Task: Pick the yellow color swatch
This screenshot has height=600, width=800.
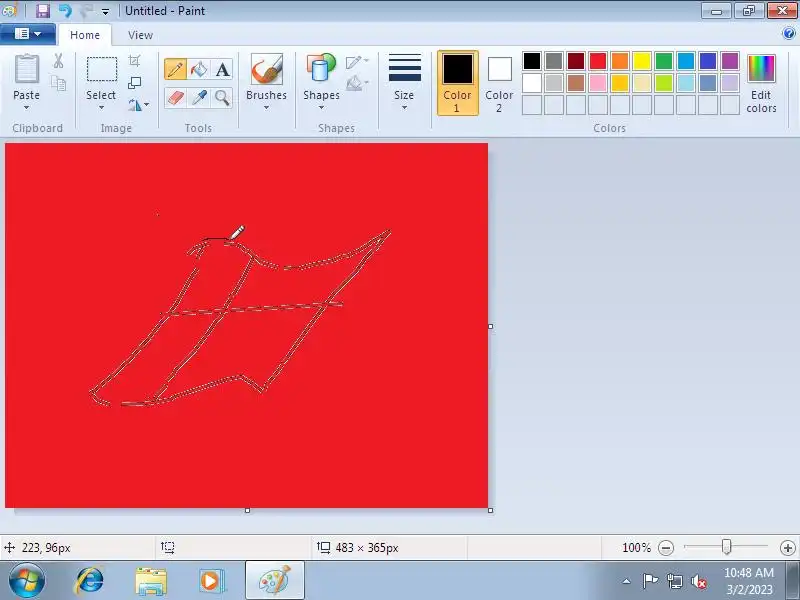Action: [642, 61]
